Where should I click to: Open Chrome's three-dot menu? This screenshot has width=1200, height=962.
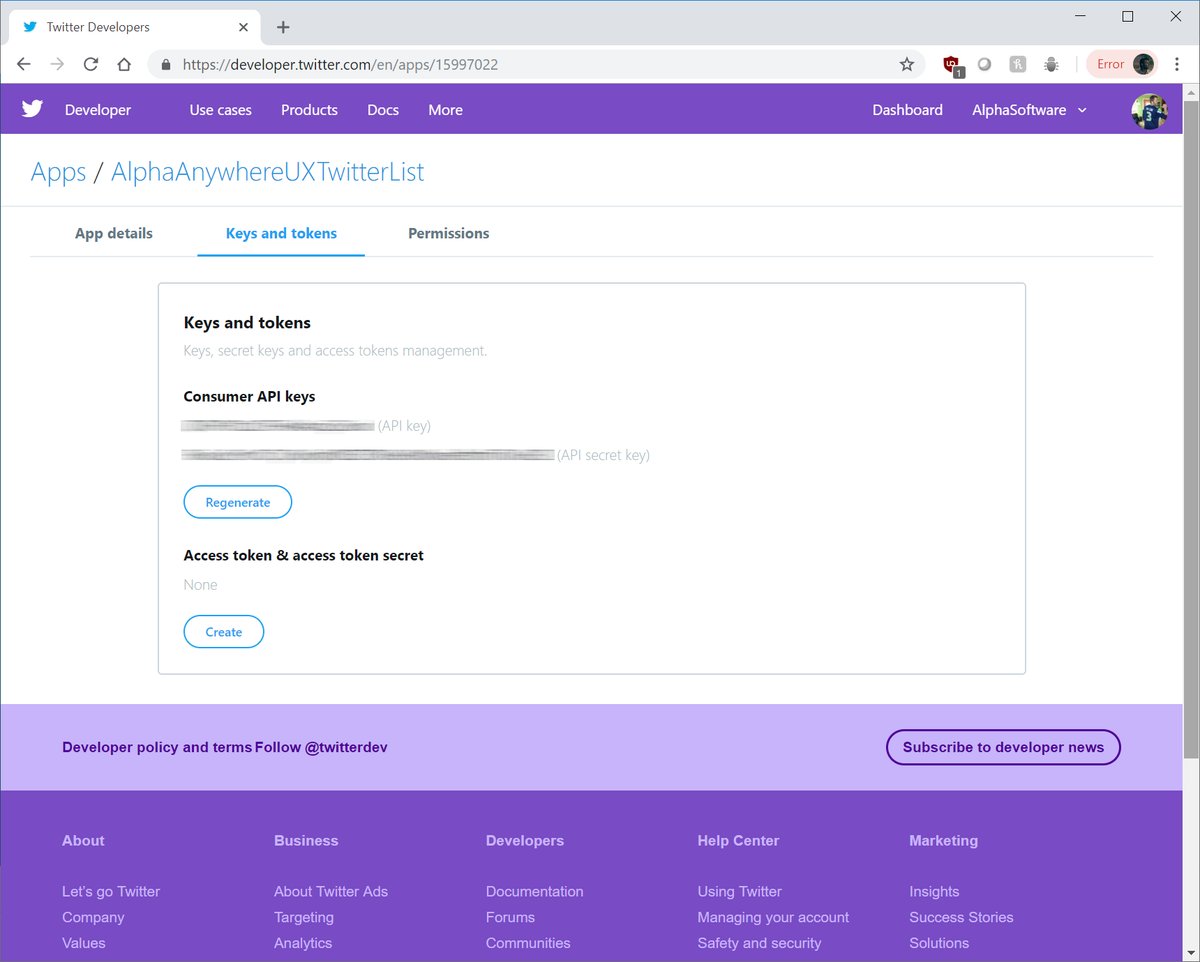coord(1176,64)
